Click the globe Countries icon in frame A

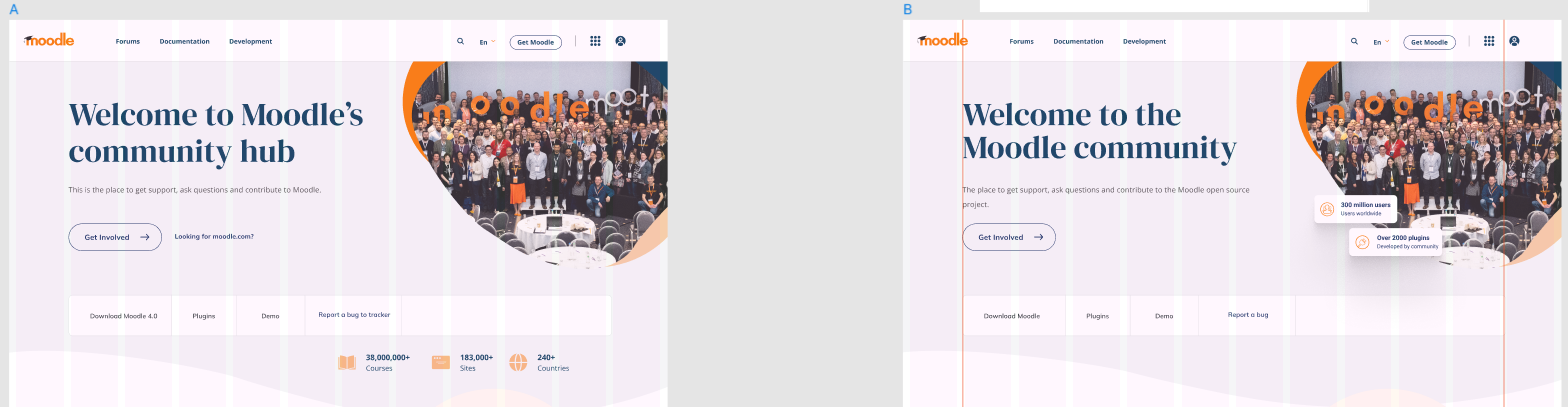pos(518,362)
